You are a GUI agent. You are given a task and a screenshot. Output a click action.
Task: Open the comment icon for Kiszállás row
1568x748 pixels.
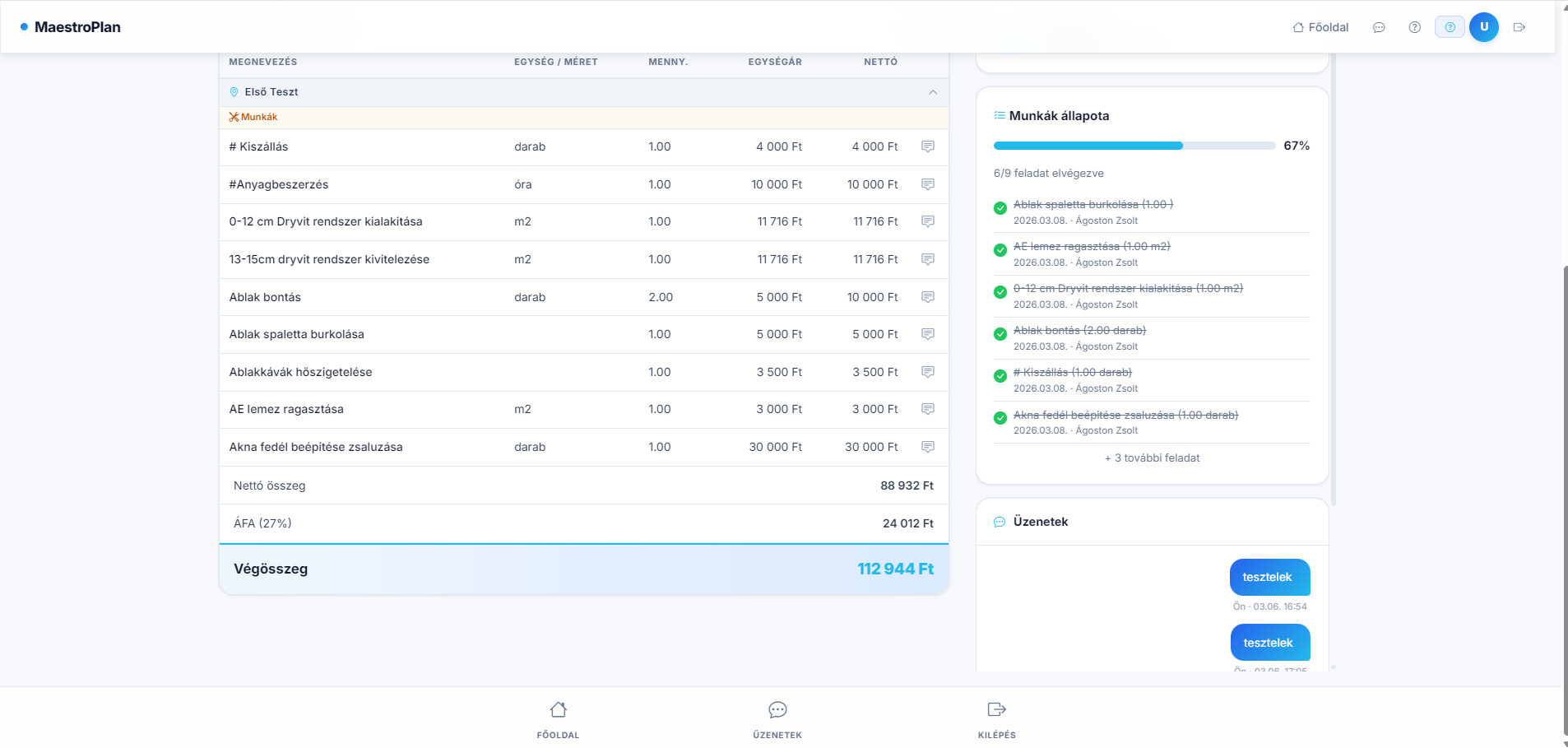(x=927, y=146)
